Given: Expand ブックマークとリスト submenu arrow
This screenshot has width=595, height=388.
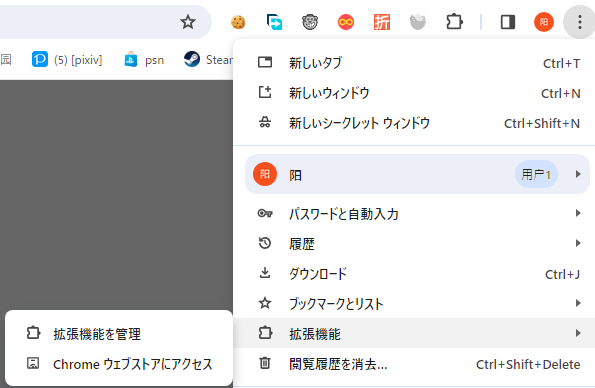Looking at the screenshot, I should 578,303.
